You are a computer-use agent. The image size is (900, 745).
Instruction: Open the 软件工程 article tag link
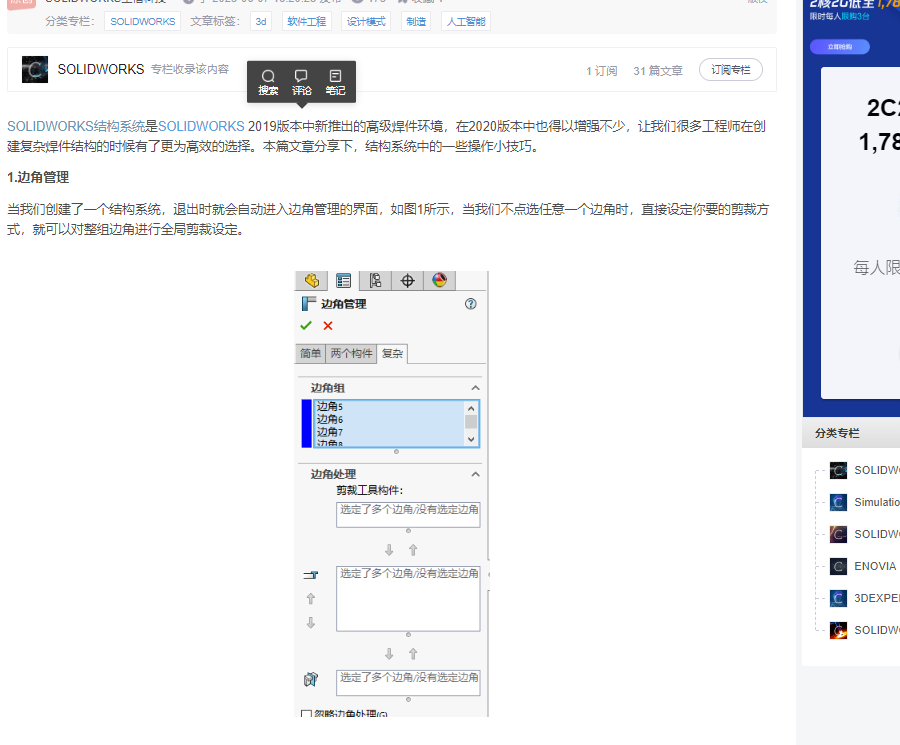pyautogui.click(x=306, y=21)
